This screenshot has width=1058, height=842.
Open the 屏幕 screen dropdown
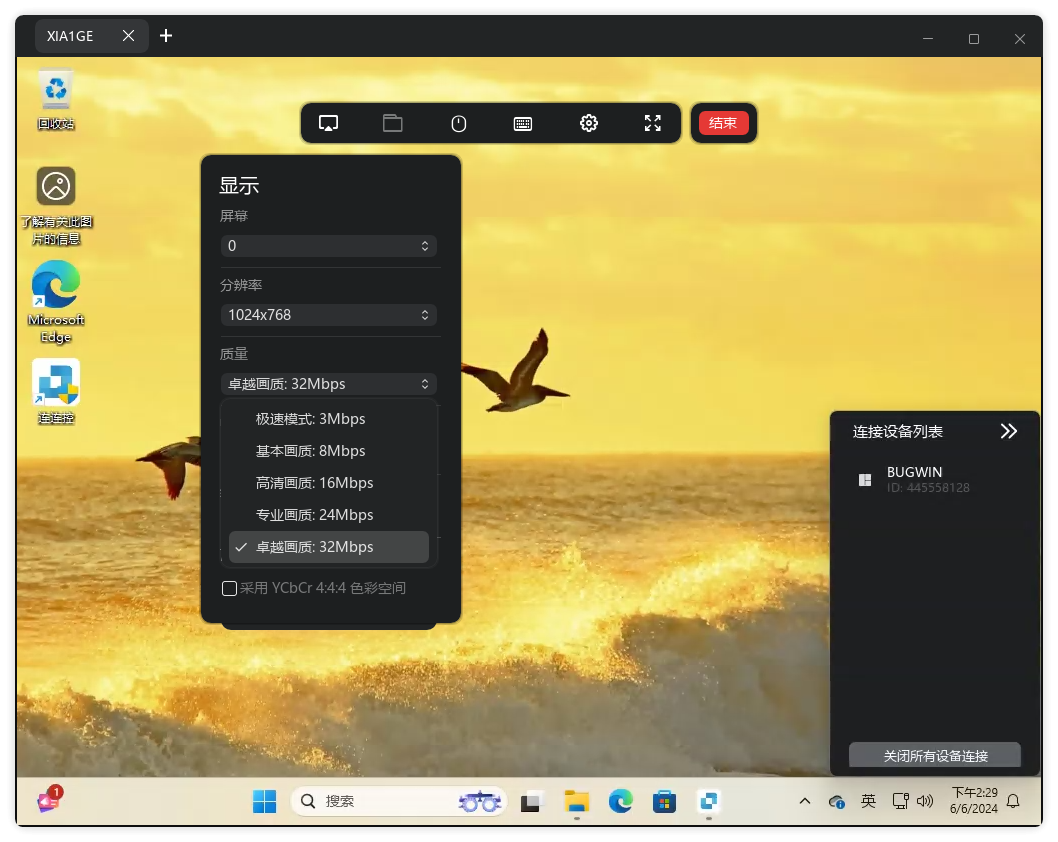pyautogui.click(x=329, y=246)
